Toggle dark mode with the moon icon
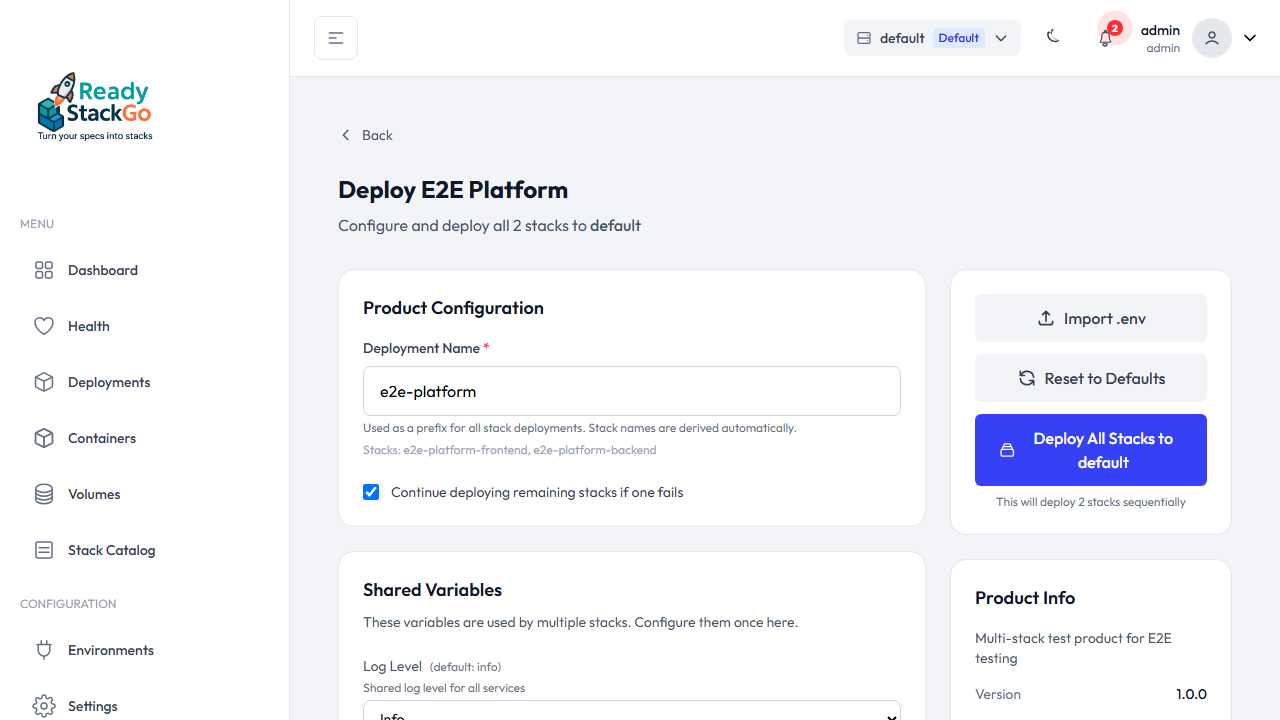This screenshot has width=1280, height=720. pos(1053,36)
